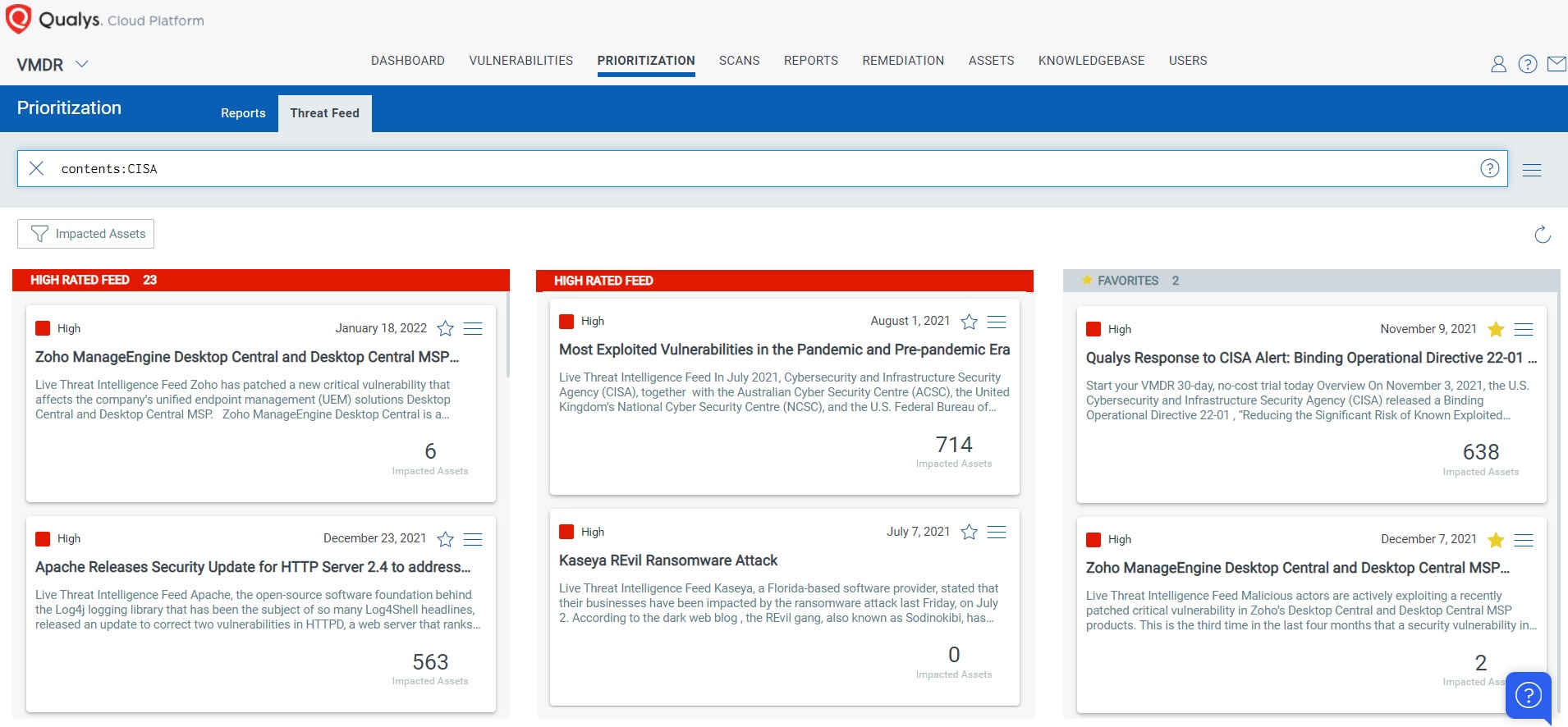Refresh the threat feed
Screen dimensions: 1568x727
pyautogui.click(x=1543, y=235)
